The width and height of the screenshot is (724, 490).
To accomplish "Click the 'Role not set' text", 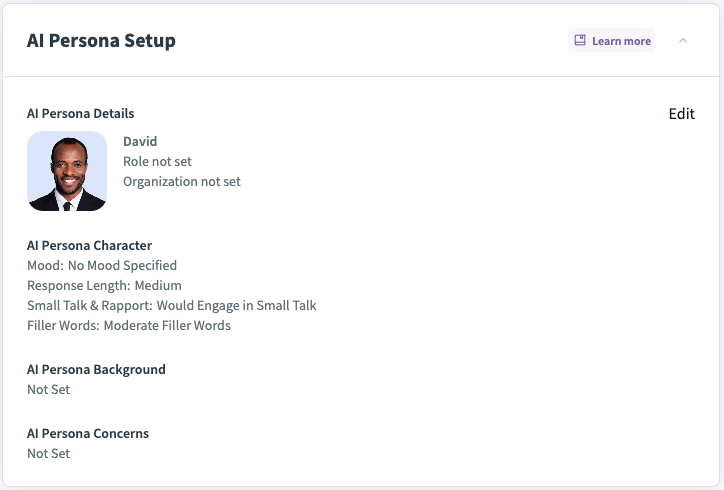I will coord(157,162).
